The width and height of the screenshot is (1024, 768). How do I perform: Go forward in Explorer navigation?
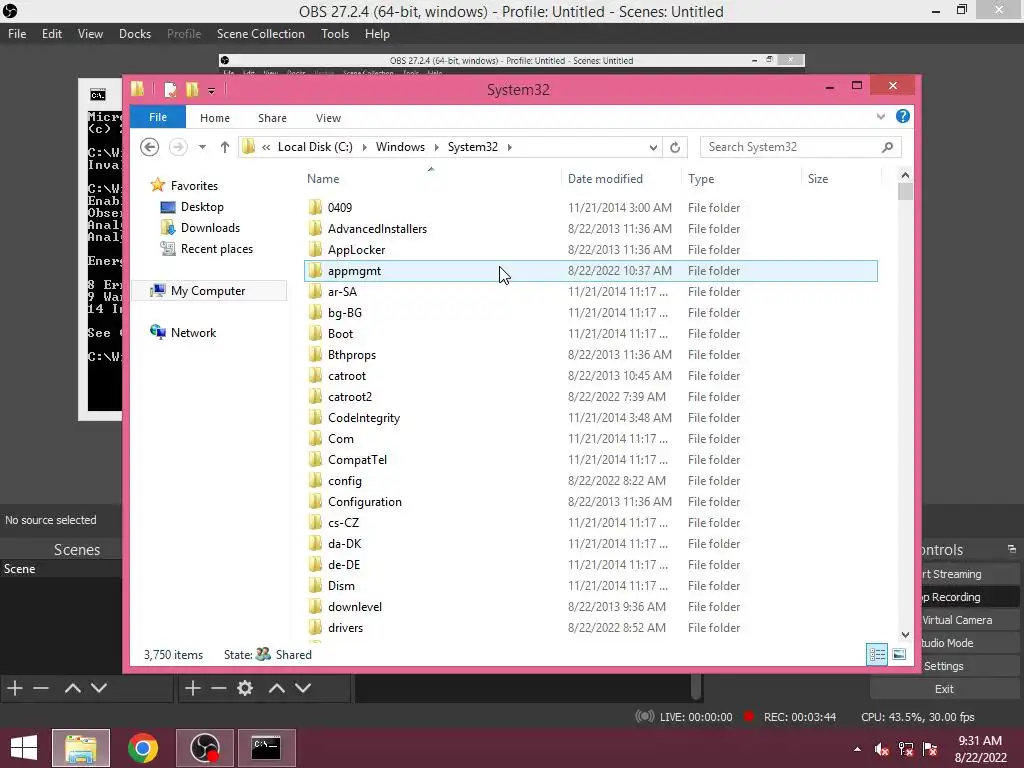pyautogui.click(x=178, y=147)
